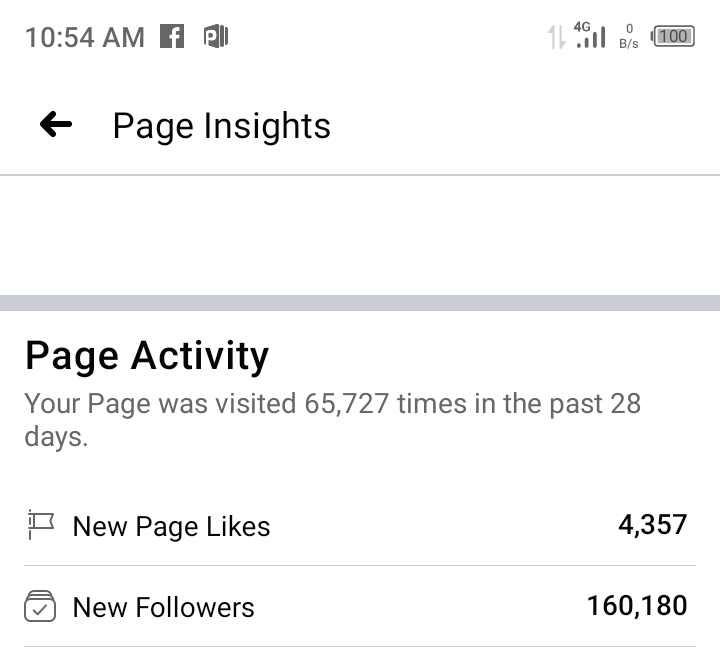Tap the flag icon beside New Page Likes
The image size is (720, 647).
click(41, 524)
